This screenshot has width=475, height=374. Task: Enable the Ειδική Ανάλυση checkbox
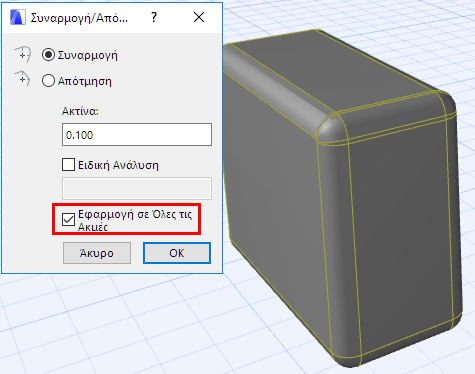click(68, 165)
